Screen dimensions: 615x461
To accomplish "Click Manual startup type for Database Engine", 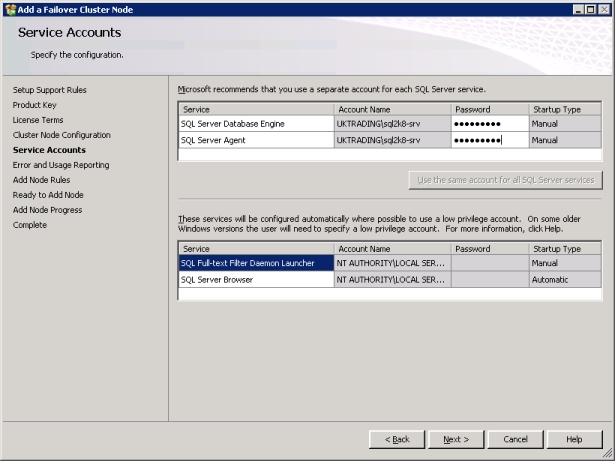I will pos(565,124).
